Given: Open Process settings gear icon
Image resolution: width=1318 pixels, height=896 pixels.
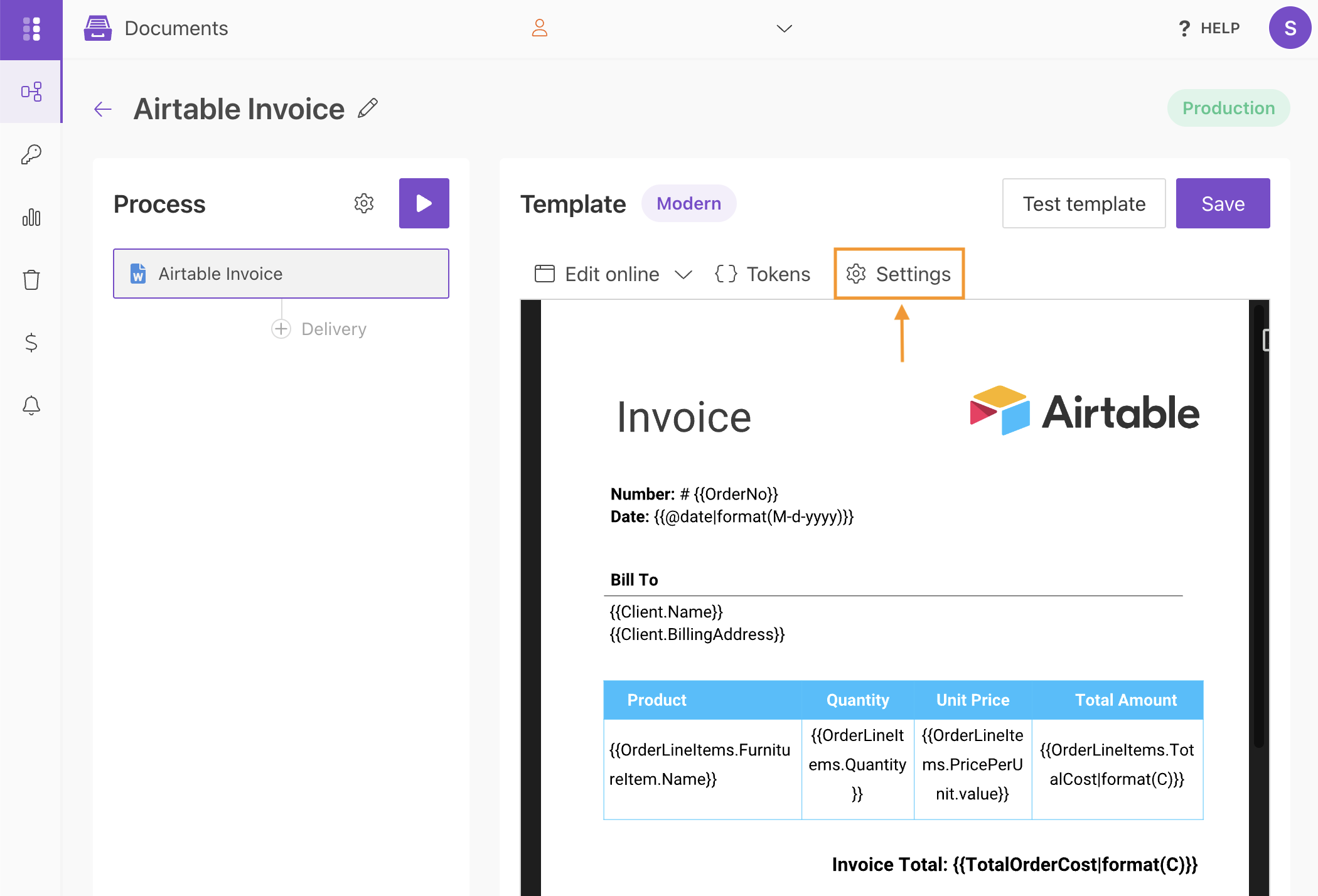Looking at the screenshot, I should pos(363,203).
